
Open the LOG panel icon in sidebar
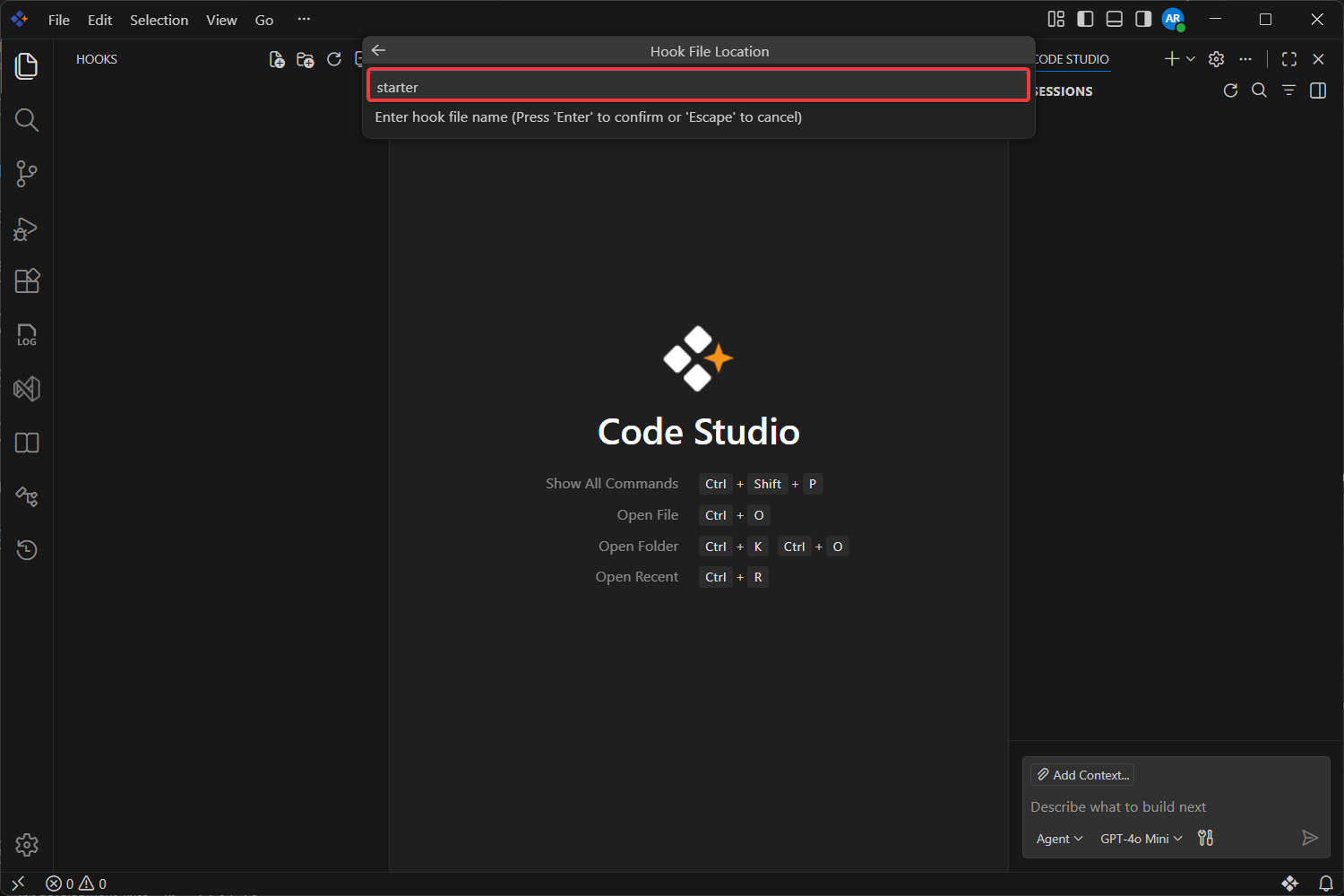click(x=27, y=334)
